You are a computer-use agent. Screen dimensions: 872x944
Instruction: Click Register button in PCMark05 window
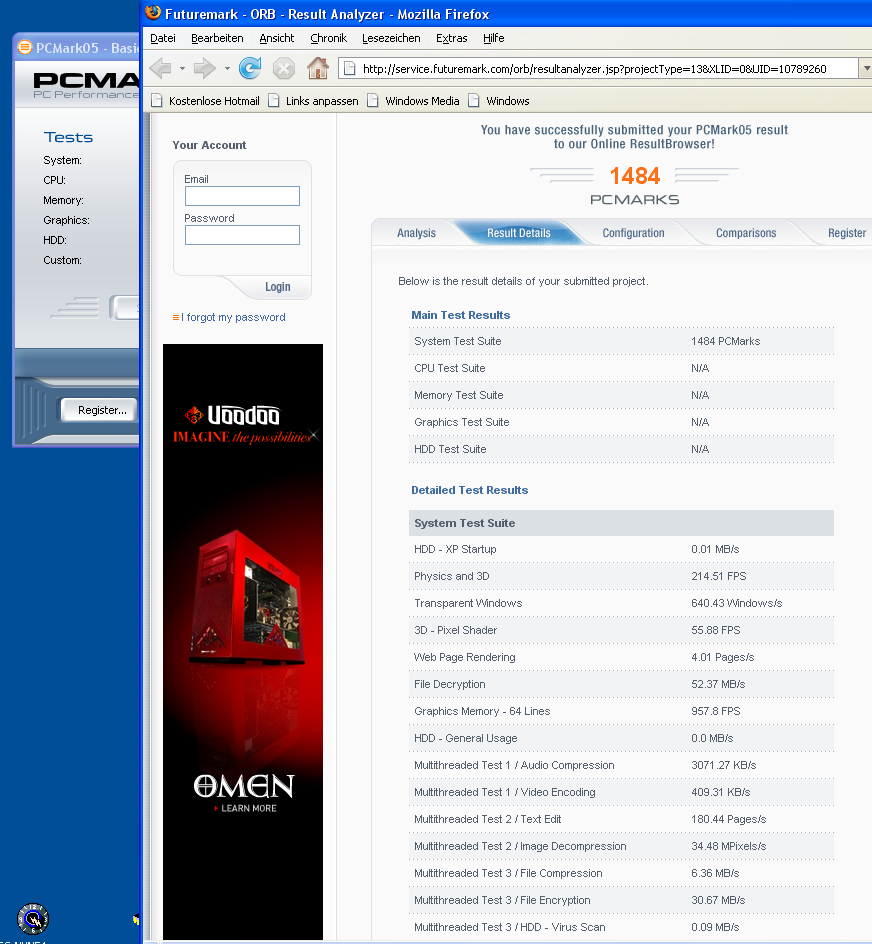click(99, 410)
